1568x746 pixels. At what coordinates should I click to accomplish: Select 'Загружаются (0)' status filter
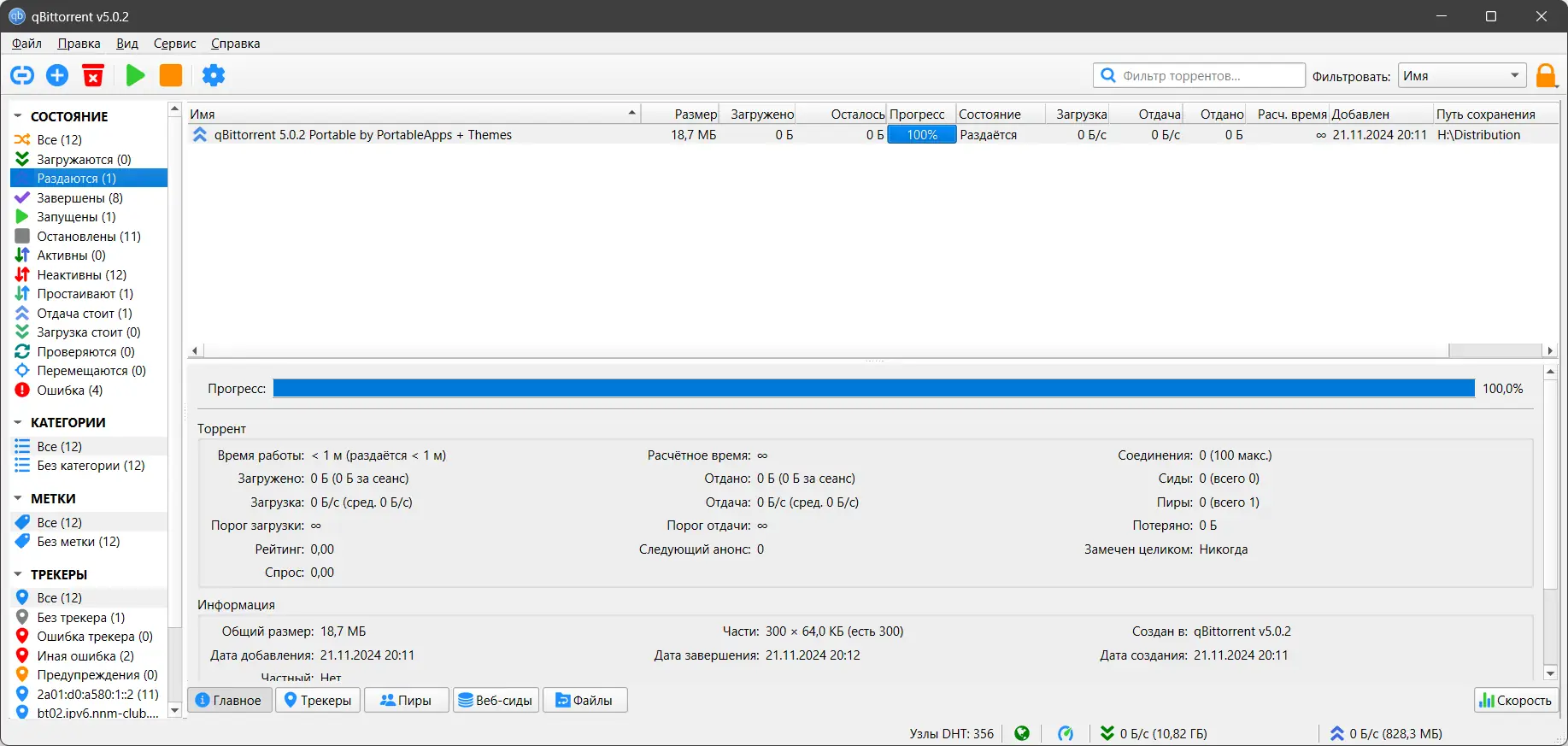pyautogui.click(x=89, y=159)
